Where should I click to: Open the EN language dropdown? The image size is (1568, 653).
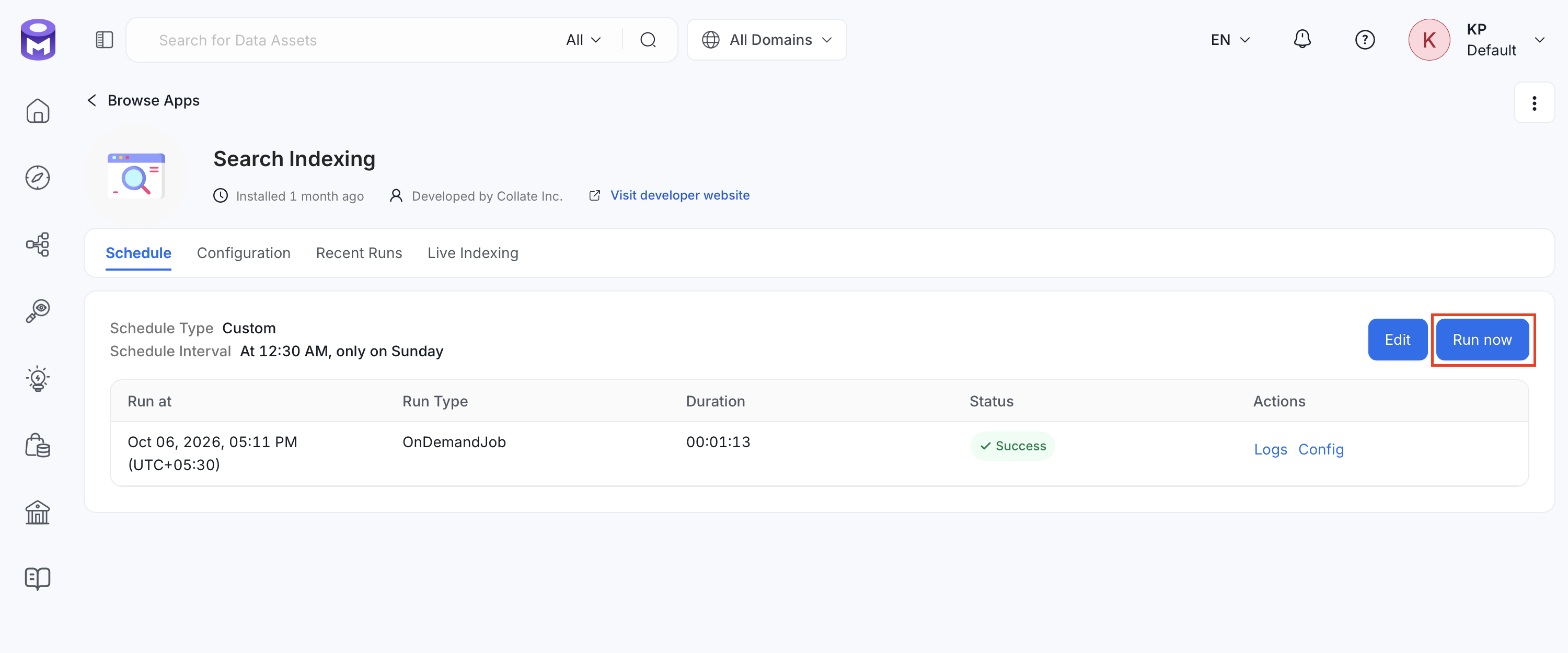coord(1229,40)
